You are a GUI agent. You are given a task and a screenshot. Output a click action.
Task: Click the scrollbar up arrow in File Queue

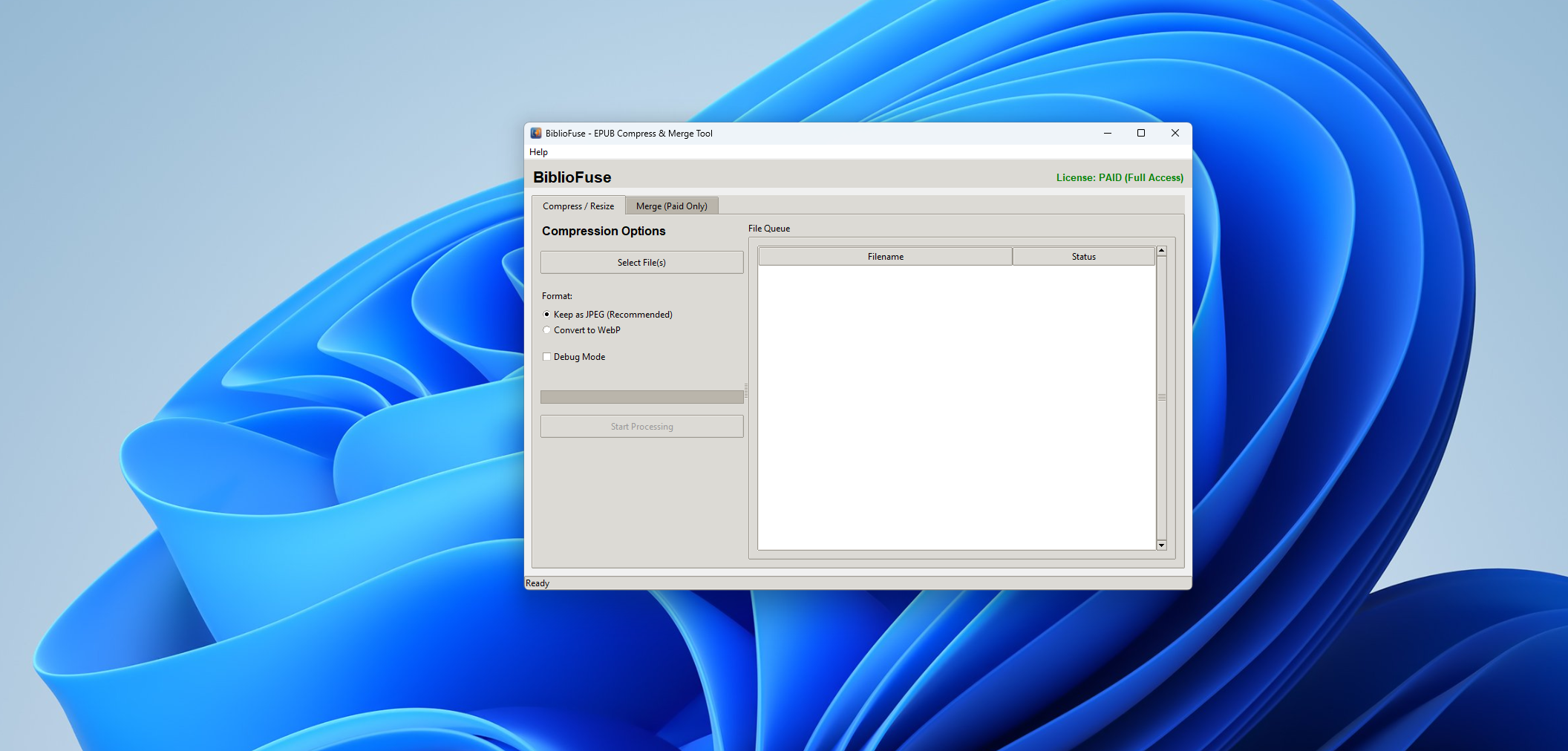pos(1160,250)
